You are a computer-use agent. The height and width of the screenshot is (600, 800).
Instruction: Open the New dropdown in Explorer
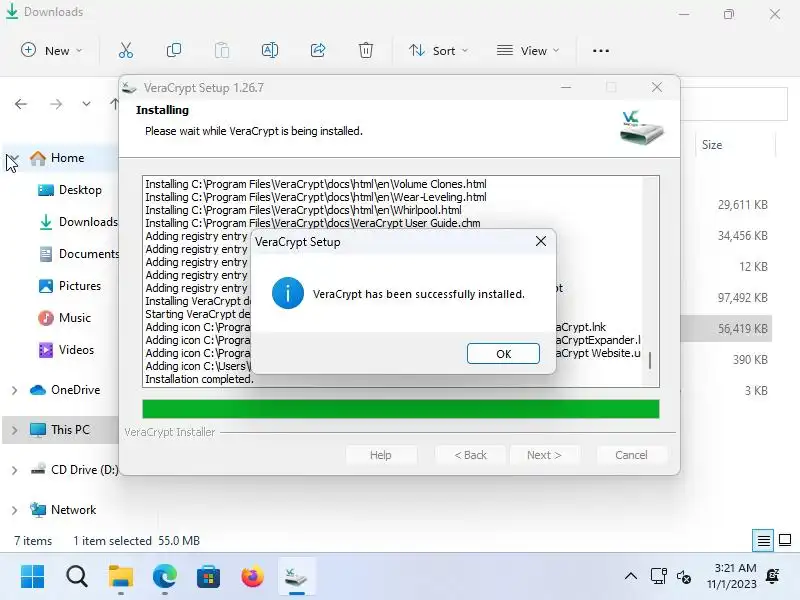[x=51, y=51]
